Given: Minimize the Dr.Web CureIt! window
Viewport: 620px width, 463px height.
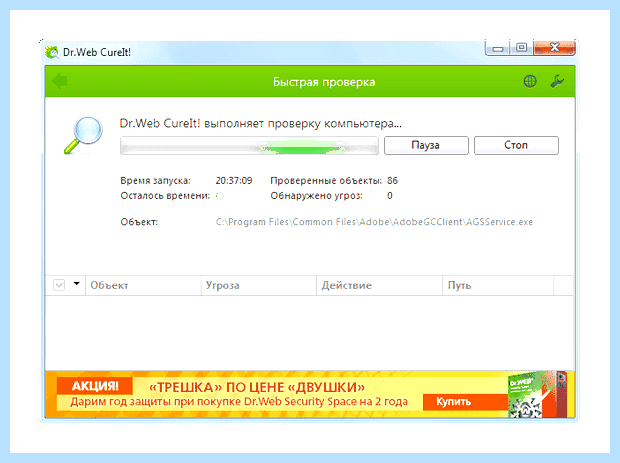Looking at the screenshot, I should coord(497,49).
